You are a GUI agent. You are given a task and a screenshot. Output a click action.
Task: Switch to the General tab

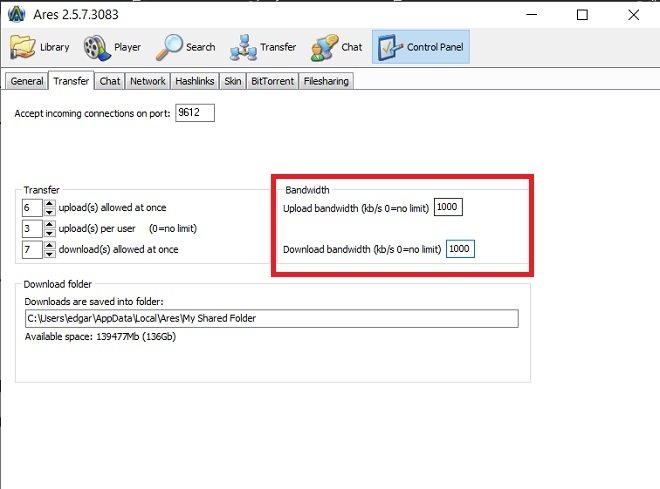tap(27, 81)
